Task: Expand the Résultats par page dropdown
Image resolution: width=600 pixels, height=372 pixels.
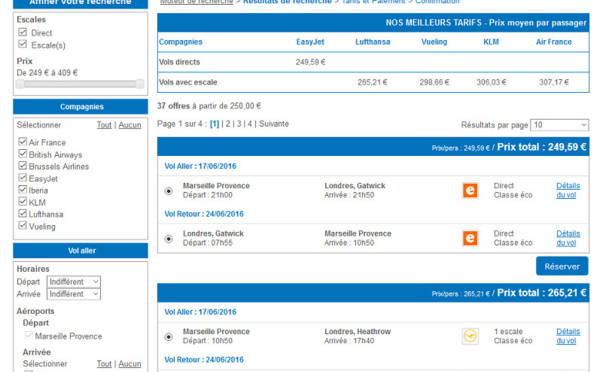Action: (x=559, y=125)
